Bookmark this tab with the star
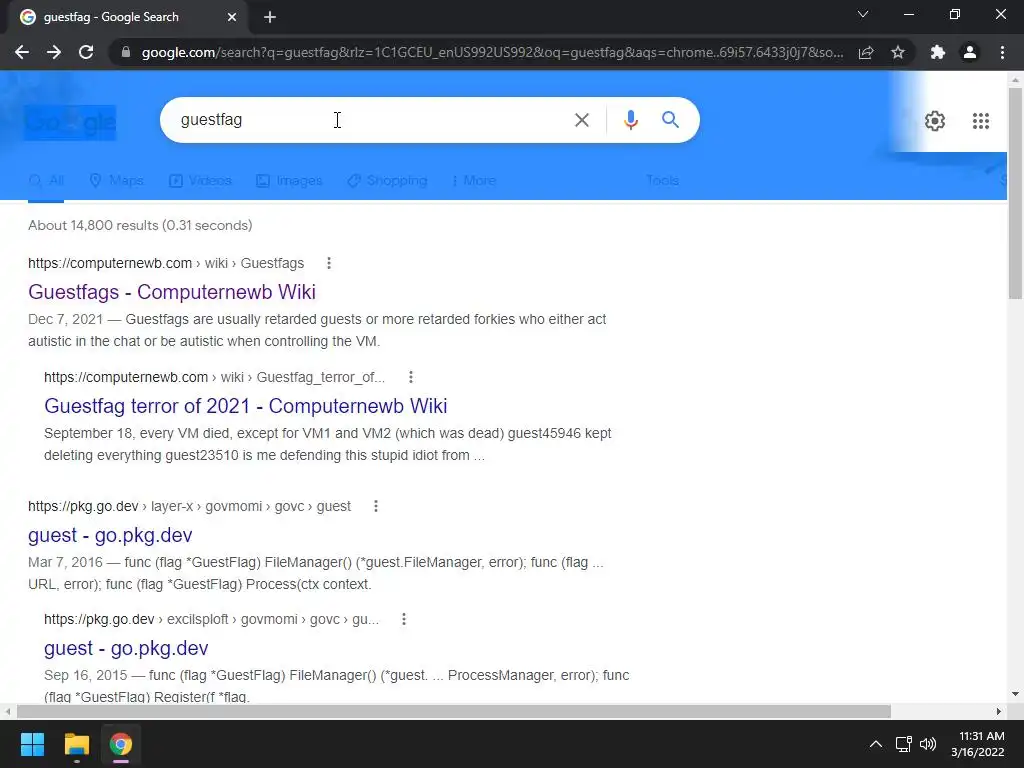The height and width of the screenshot is (768, 1024). click(x=898, y=52)
